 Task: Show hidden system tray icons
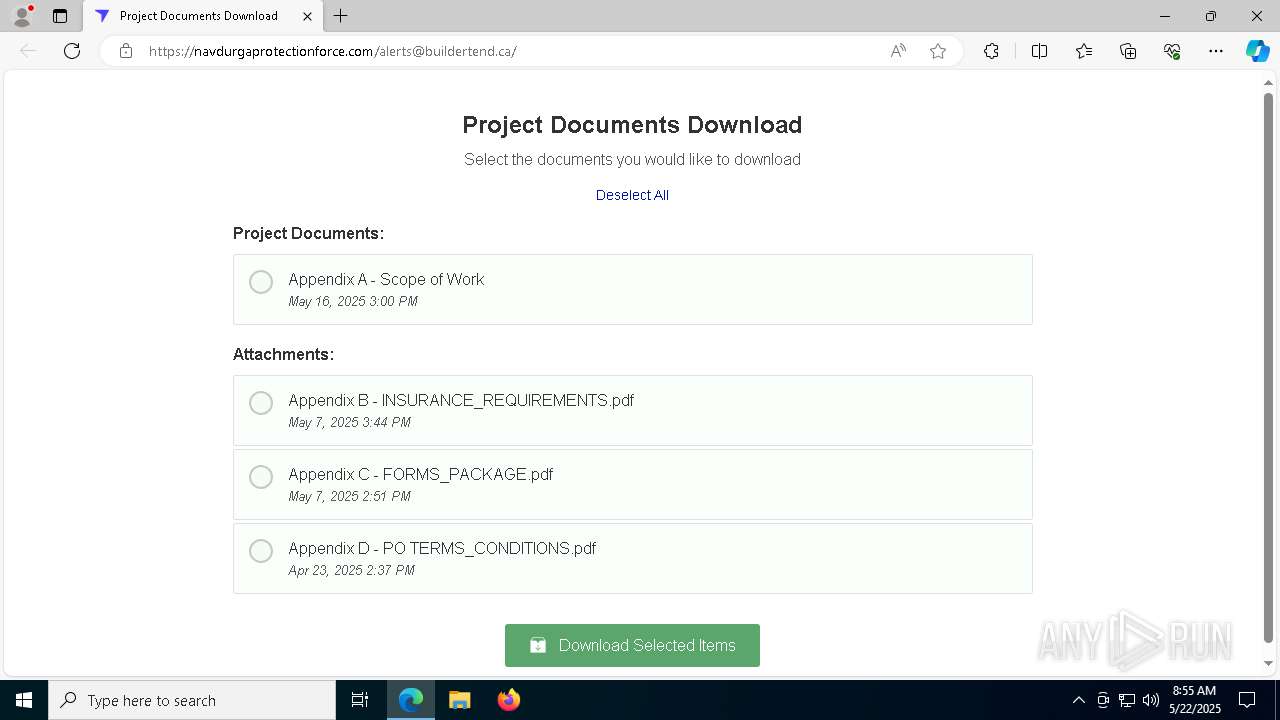[1078, 700]
